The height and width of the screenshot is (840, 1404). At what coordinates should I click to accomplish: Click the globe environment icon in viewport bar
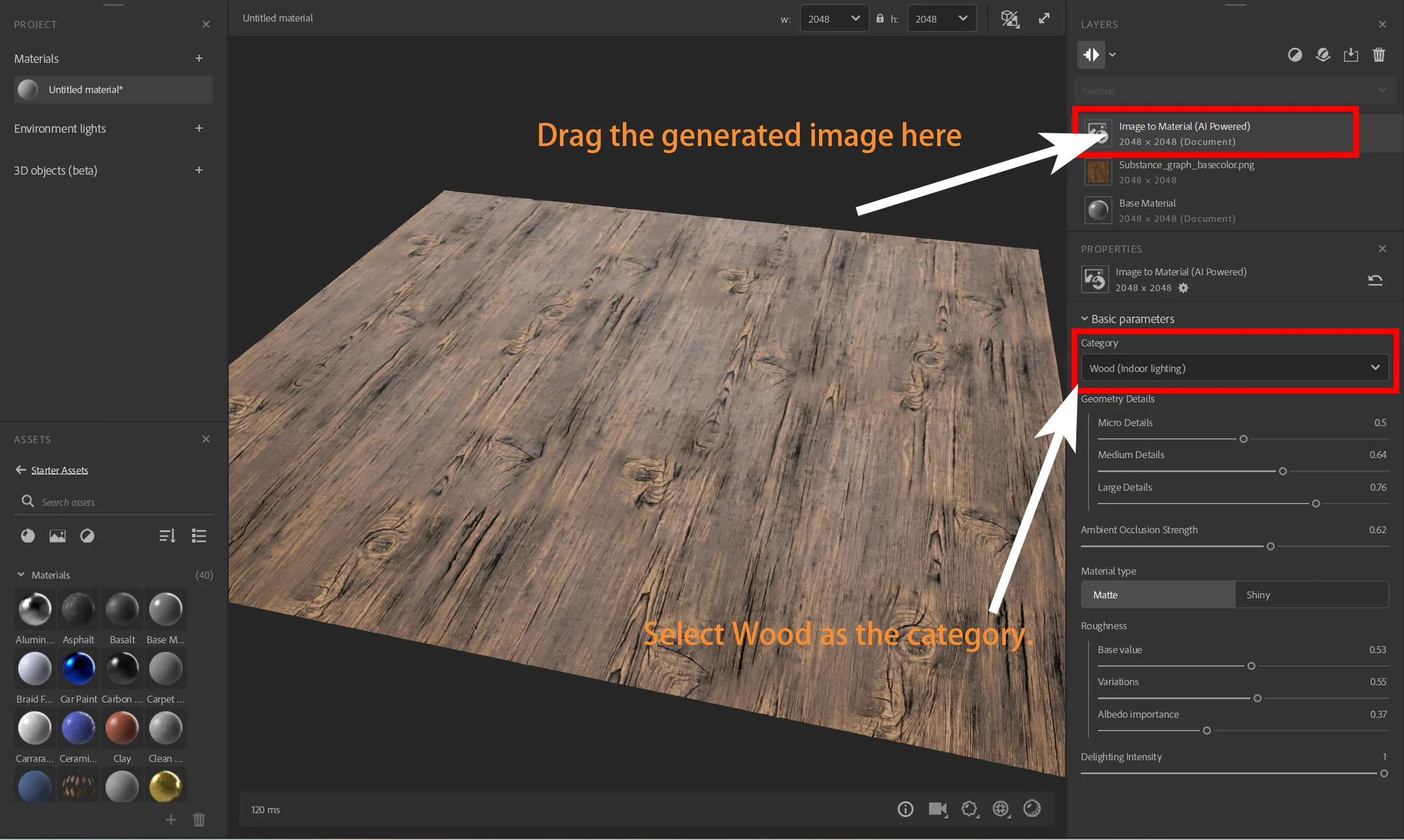(1001, 809)
